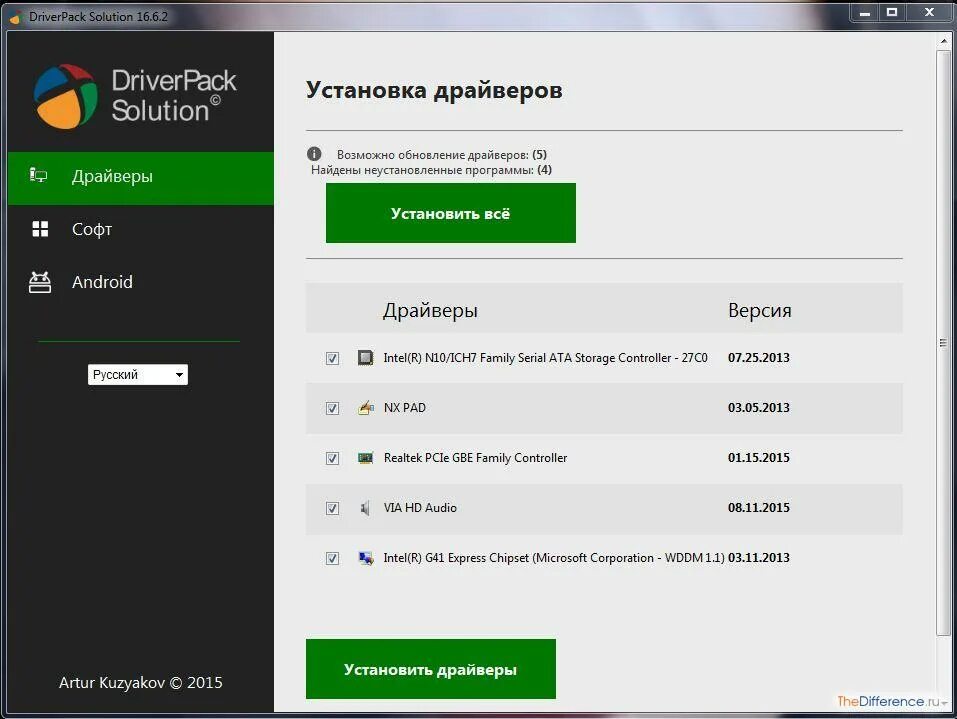Viewport: 957px width, 719px height.
Task: Click the Установка драйверов heading
Action: click(x=434, y=90)
